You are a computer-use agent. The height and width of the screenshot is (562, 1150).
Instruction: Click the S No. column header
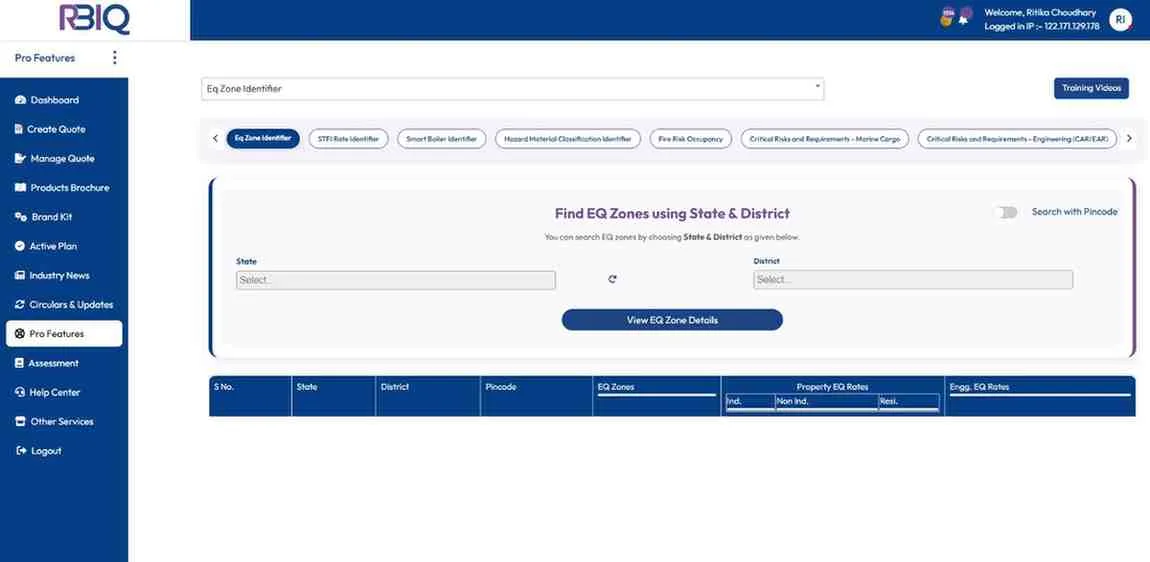click(250, 396)
